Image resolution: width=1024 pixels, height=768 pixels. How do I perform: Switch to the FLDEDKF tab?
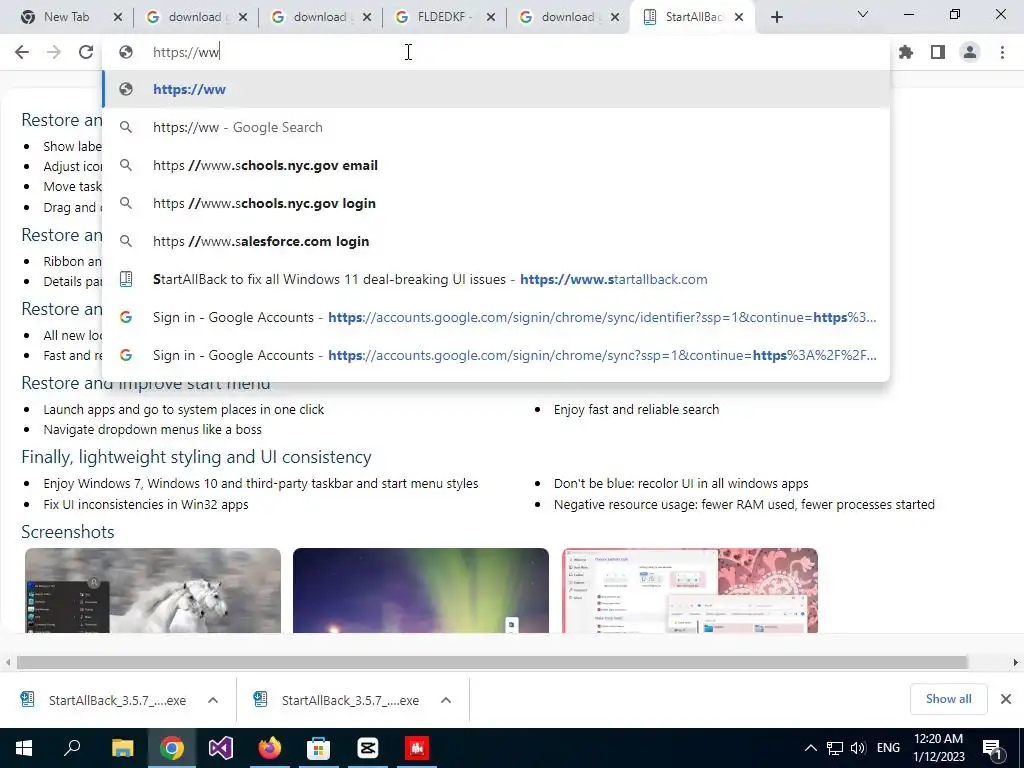point(444,17)
